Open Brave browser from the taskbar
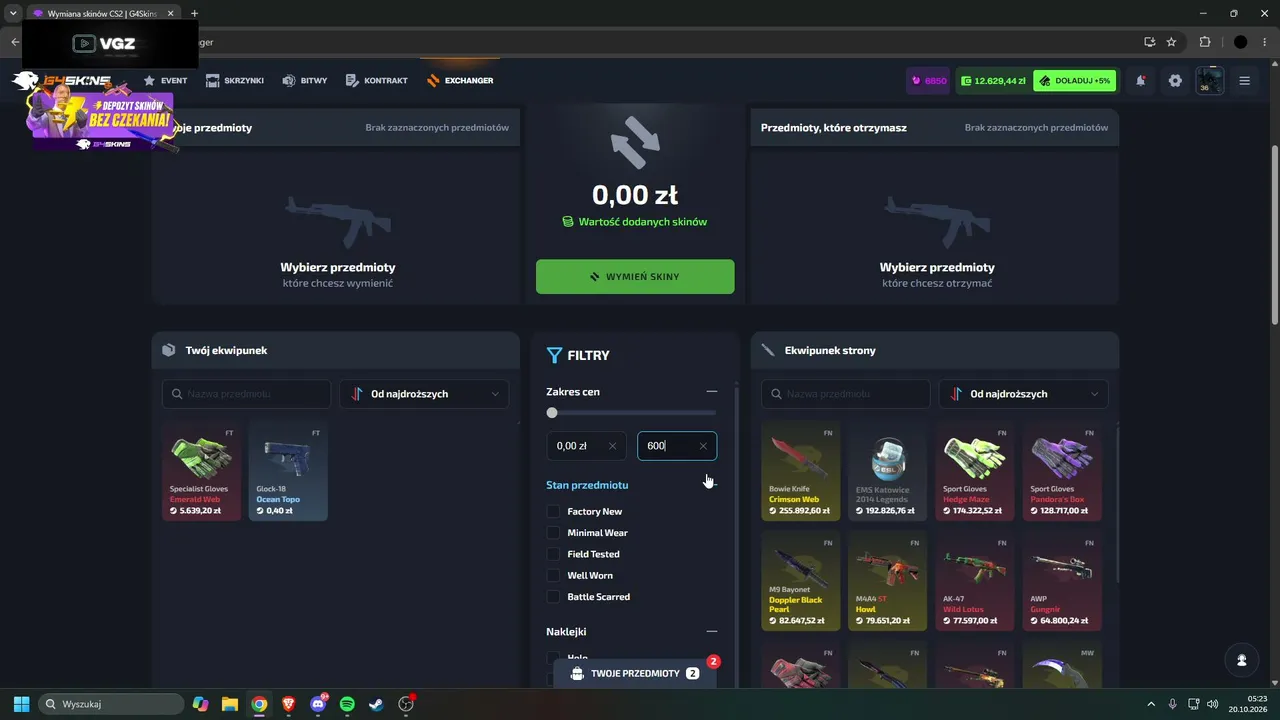Screen dimensions: 1280x720 pos(289,704)
